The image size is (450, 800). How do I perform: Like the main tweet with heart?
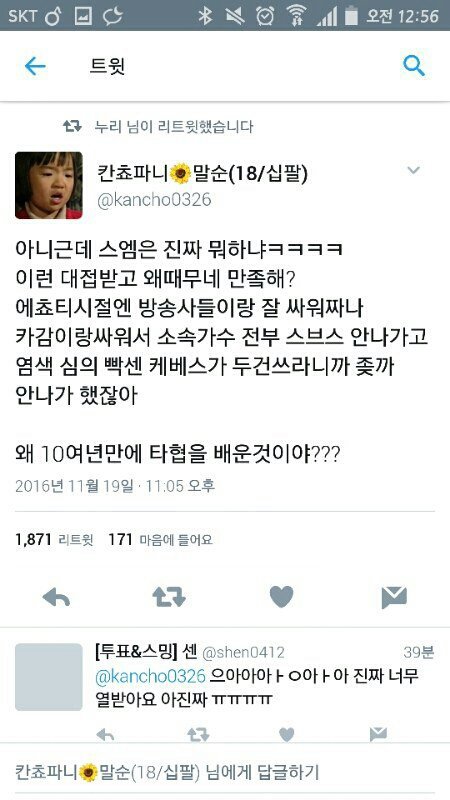(x=282, y=596)
